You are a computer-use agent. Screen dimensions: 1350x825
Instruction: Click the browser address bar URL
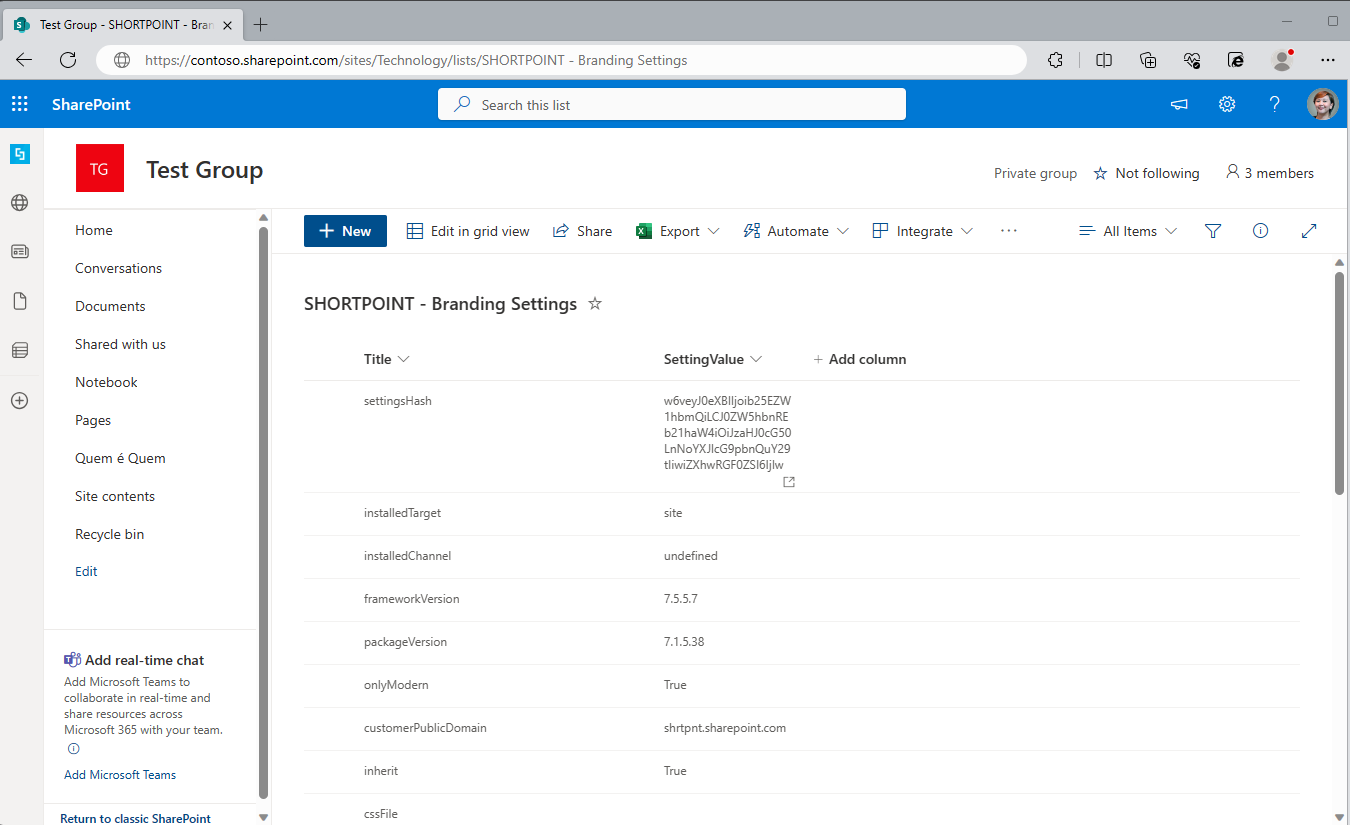(x=416, y=60)
